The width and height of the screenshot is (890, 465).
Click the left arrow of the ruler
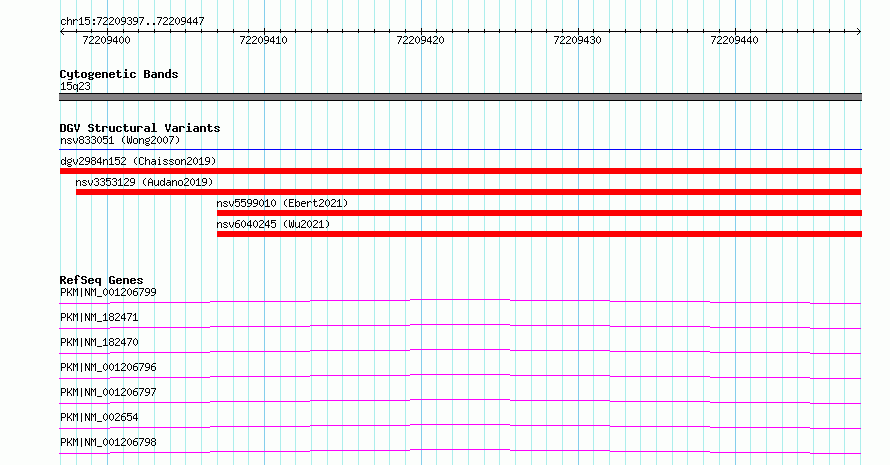62,32
